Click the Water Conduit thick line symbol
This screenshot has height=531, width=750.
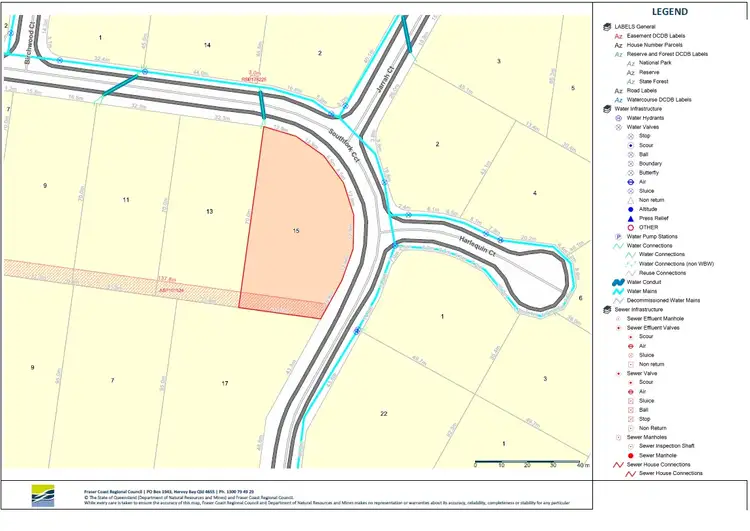tap(618, 282)
